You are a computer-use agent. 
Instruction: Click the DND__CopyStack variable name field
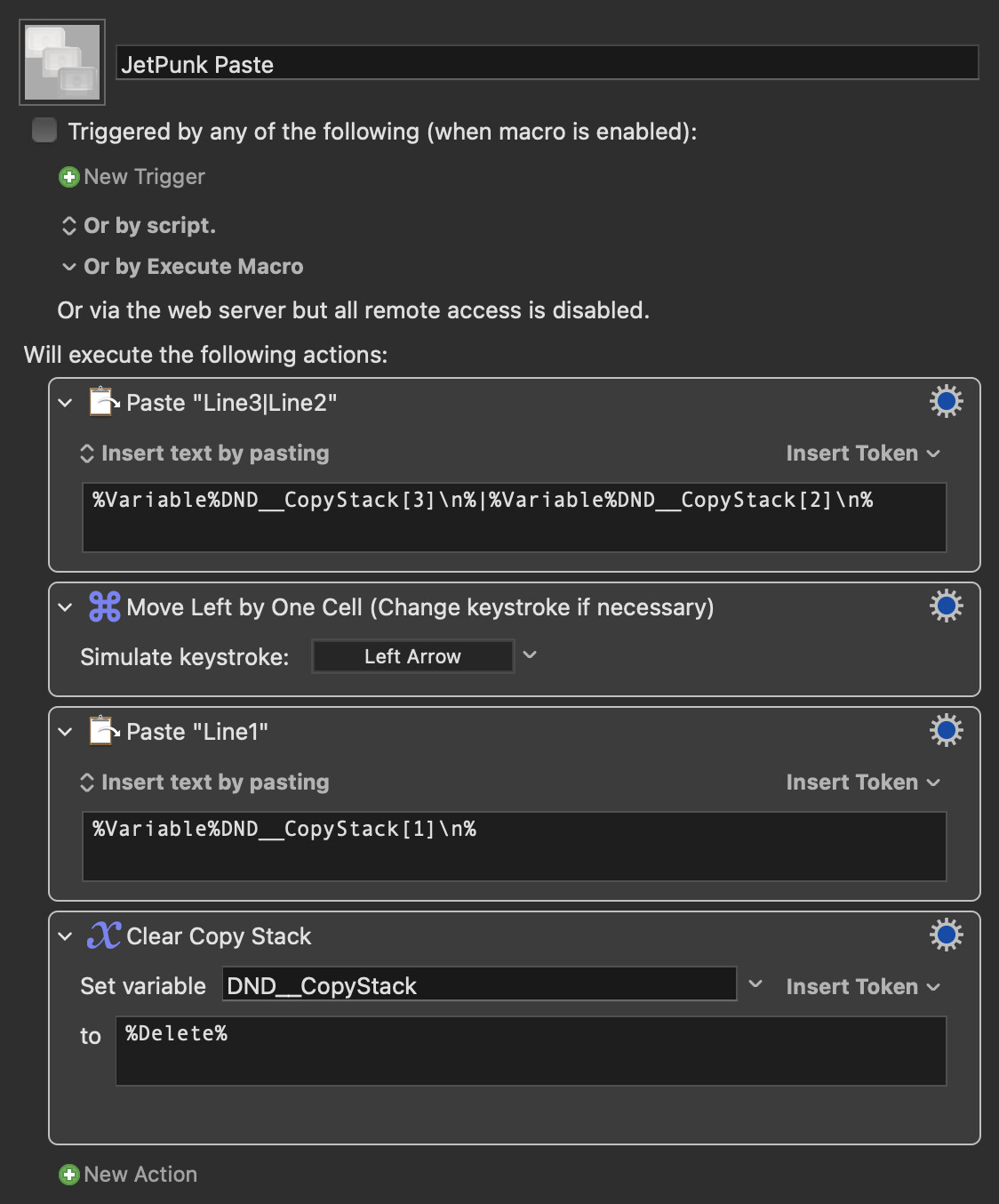479,985
